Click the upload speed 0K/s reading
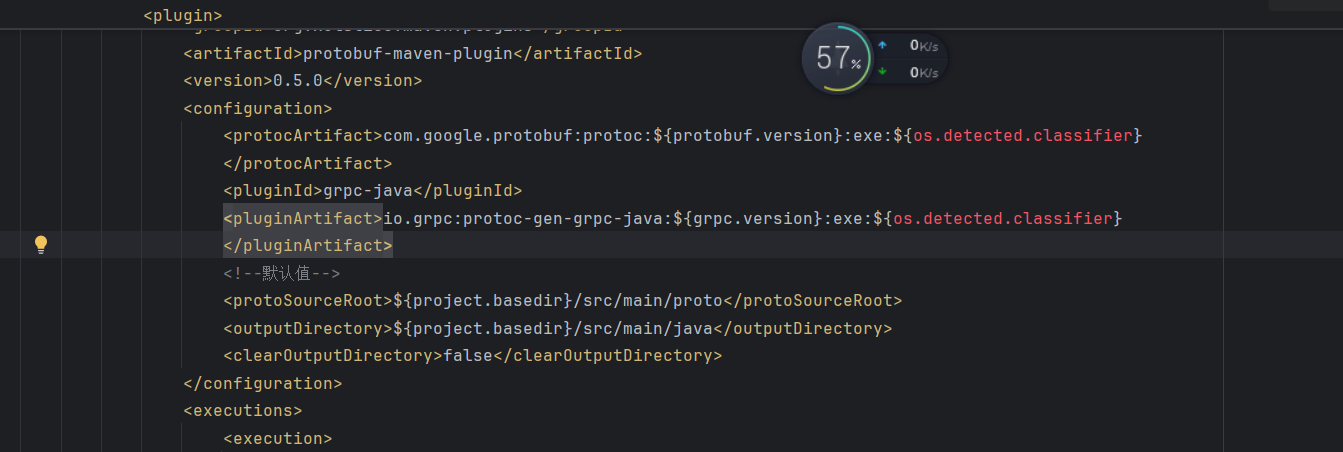This screenshot has height=452, width=1343. coord(924,45)
